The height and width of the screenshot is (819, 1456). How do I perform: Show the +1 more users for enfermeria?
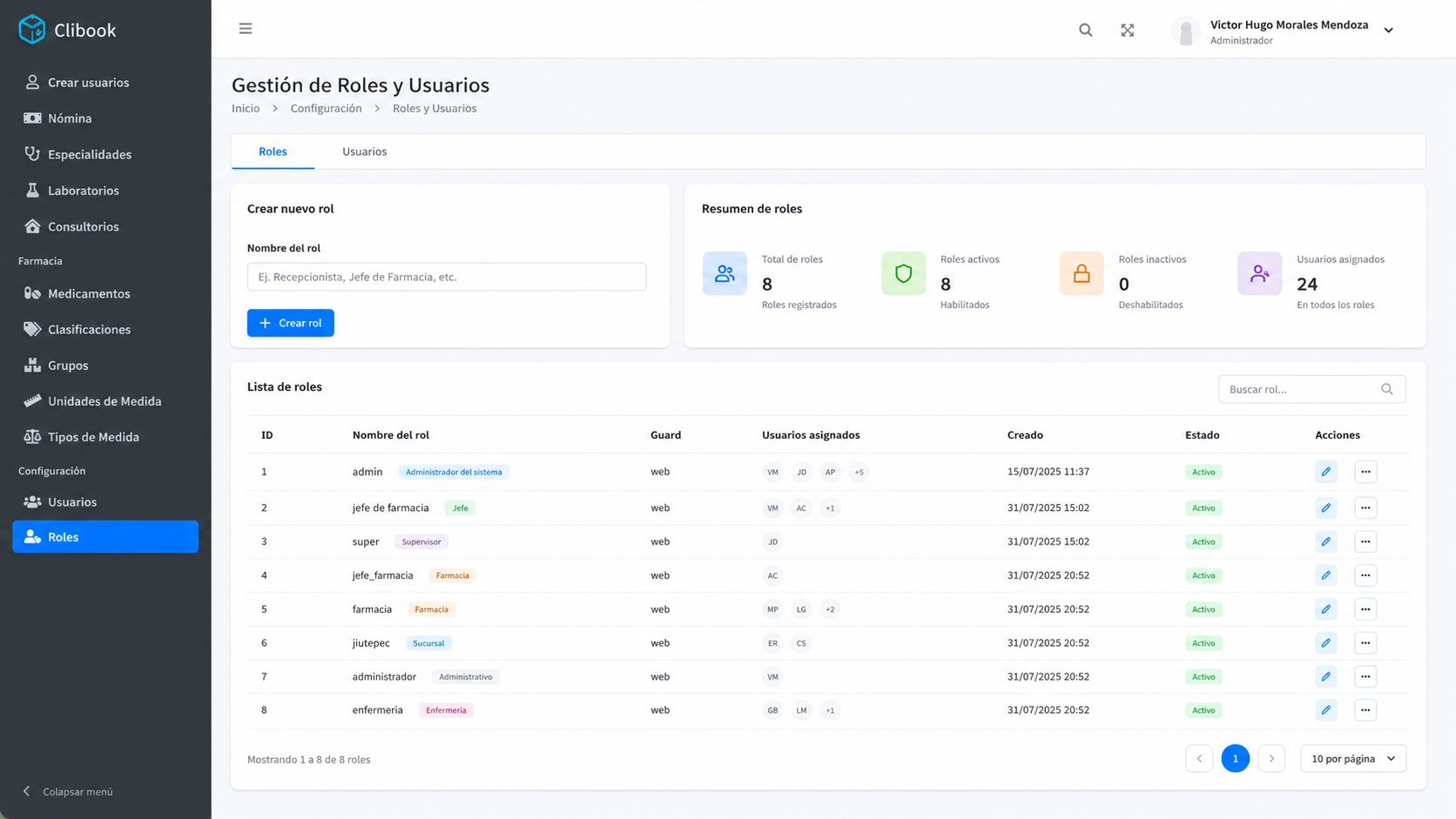point(830,710)
